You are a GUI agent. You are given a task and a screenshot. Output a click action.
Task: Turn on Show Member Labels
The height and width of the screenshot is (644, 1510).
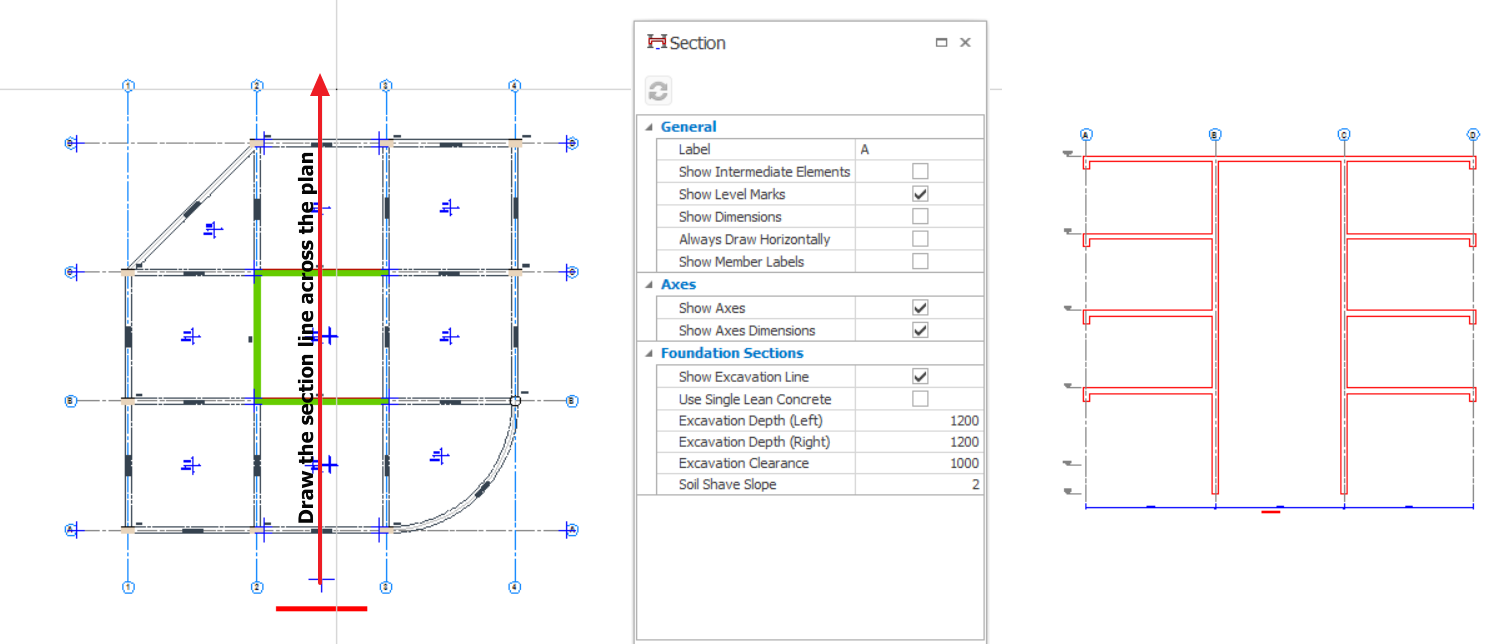(x=920, y=262)
